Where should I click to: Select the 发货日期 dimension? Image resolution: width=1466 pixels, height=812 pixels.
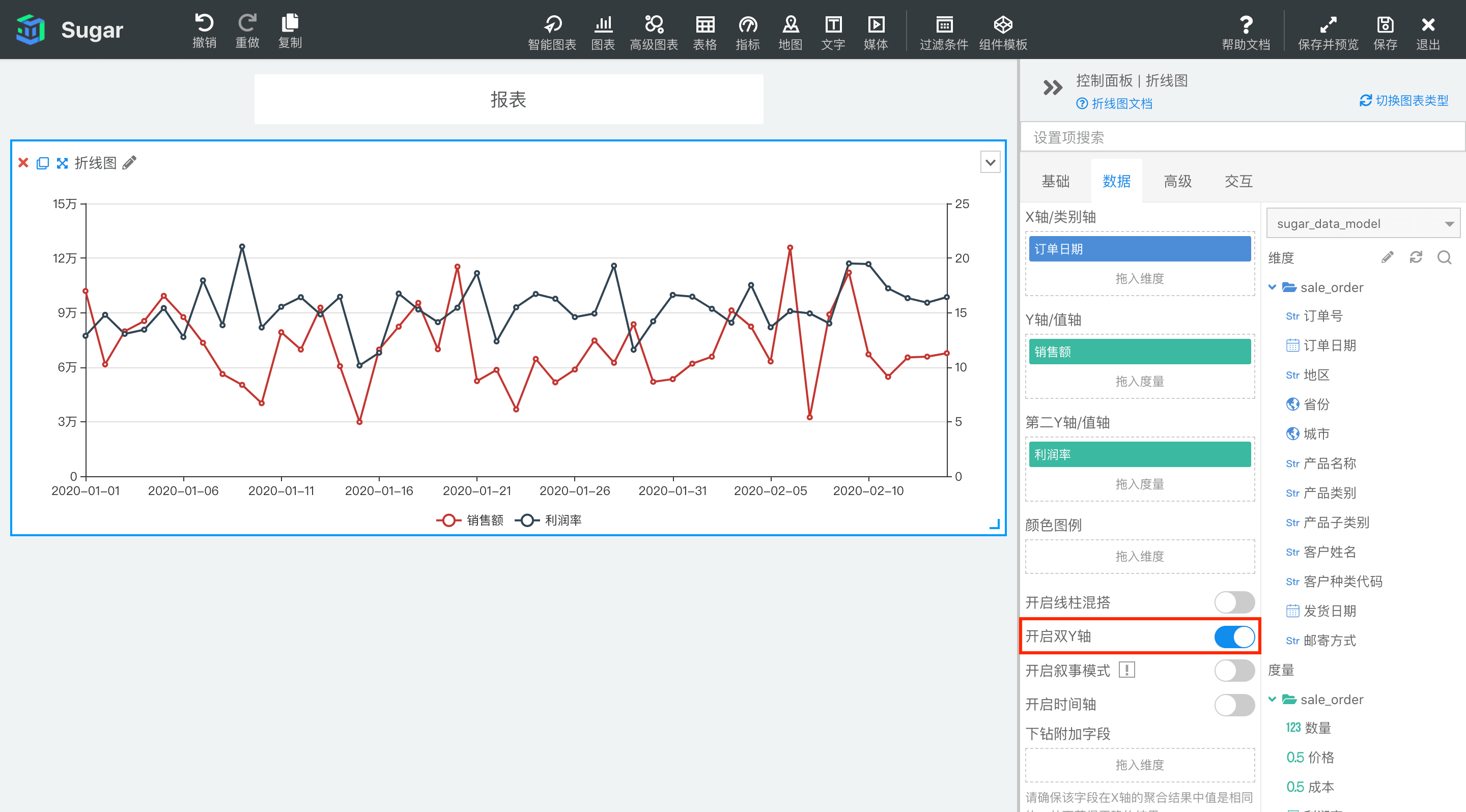click(1321, 611)
